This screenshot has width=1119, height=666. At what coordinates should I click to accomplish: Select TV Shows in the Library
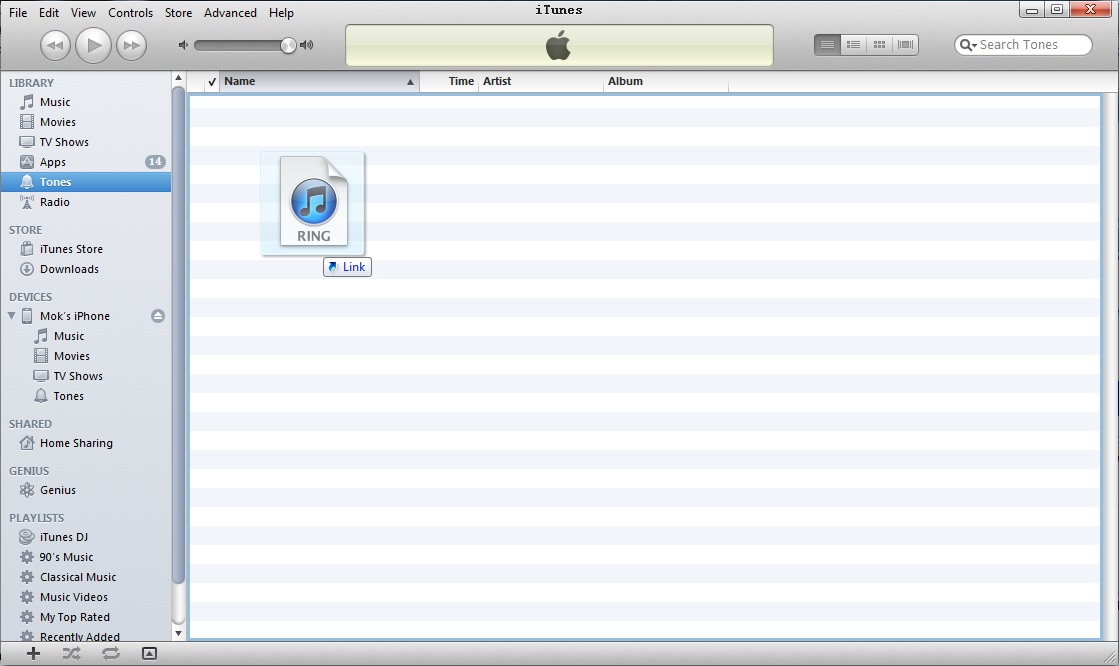[x=86, y=142]
